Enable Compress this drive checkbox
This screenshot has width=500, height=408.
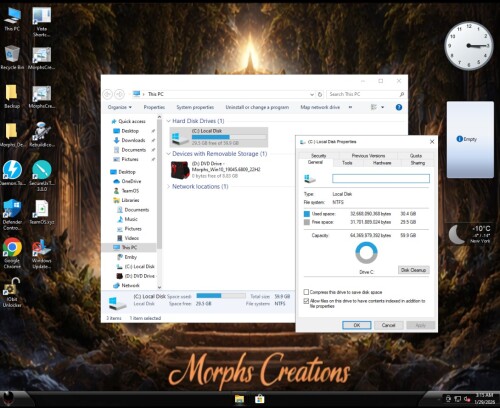[x=306, y=292]
